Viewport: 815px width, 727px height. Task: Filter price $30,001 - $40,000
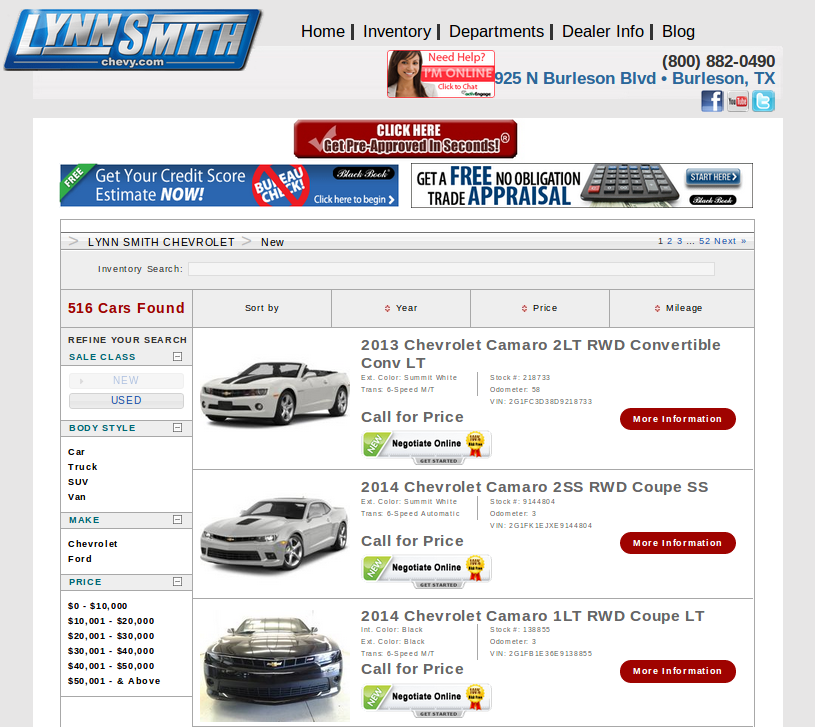point(111,651)
